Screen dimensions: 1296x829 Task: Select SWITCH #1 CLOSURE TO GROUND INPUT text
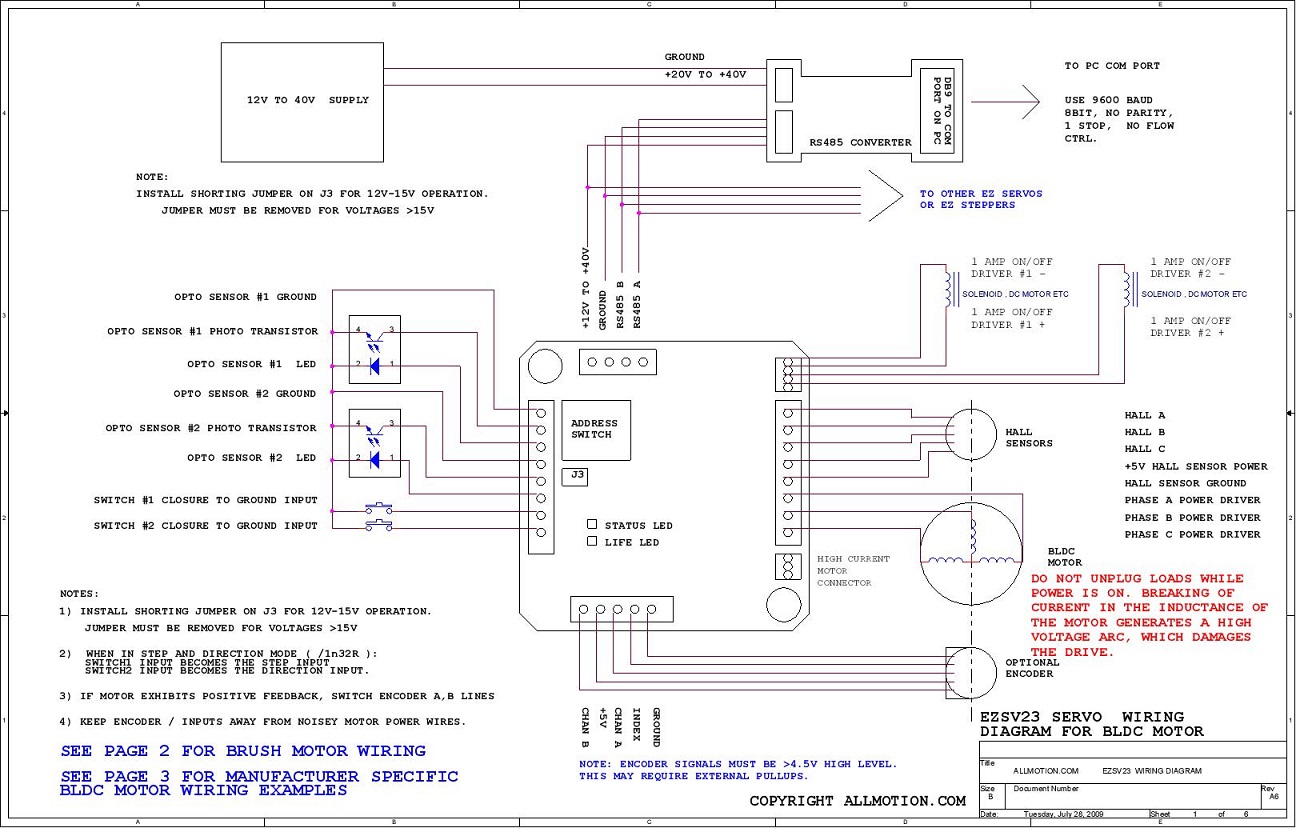(206, 500)
